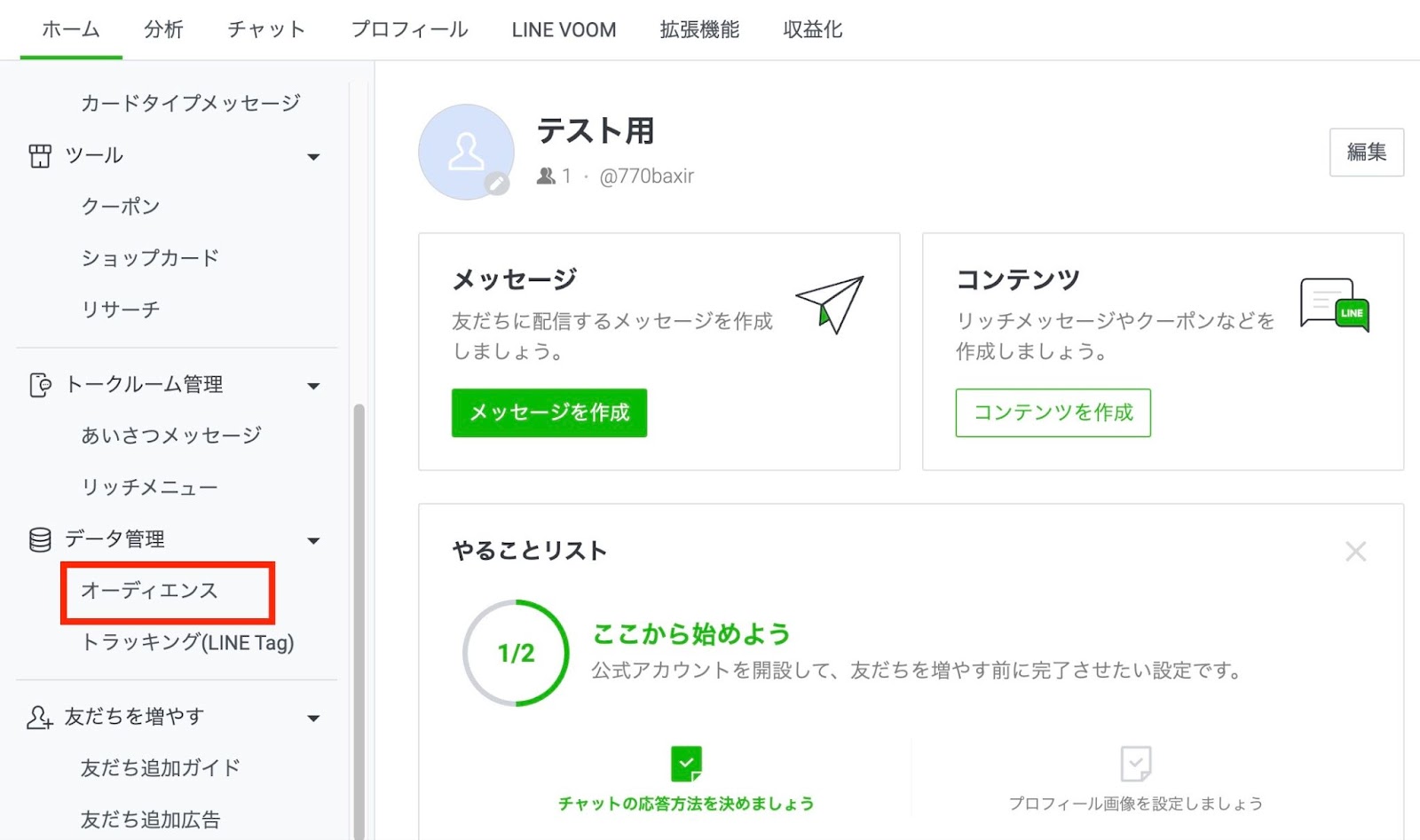This screenshot has height=840, width=1420.
Task: Open オーディエンス in sidebar
Action: tap(149, 591)
